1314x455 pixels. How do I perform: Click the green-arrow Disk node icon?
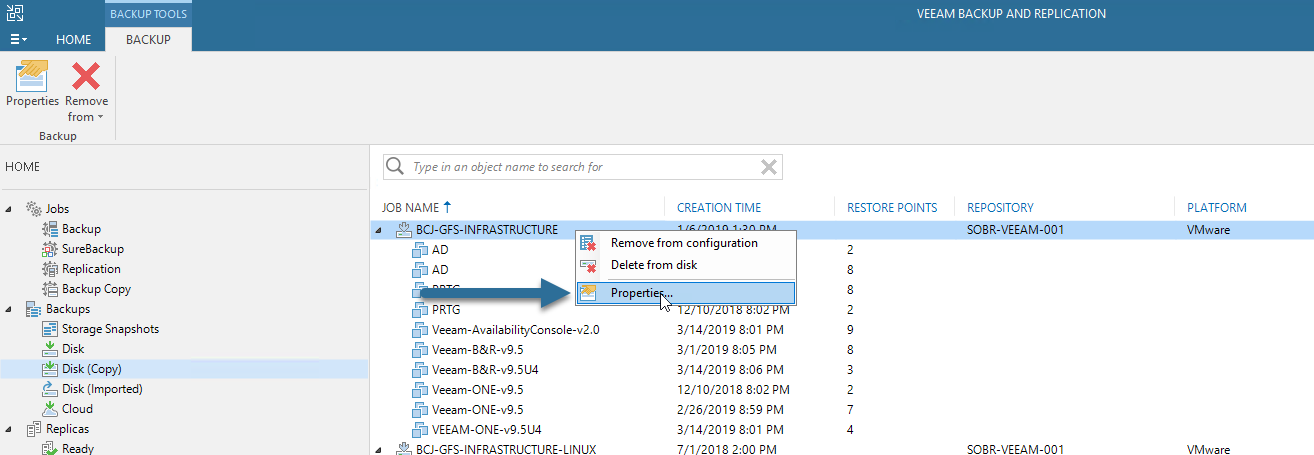pos(50,349)
